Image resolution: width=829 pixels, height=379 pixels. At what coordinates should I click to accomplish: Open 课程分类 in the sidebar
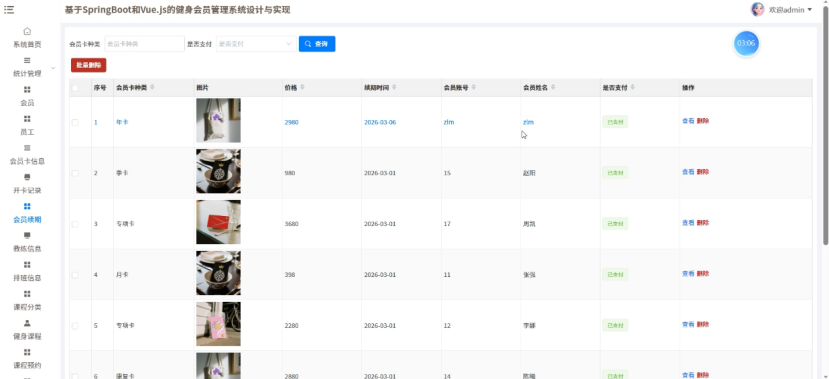[x=27, y=307]
